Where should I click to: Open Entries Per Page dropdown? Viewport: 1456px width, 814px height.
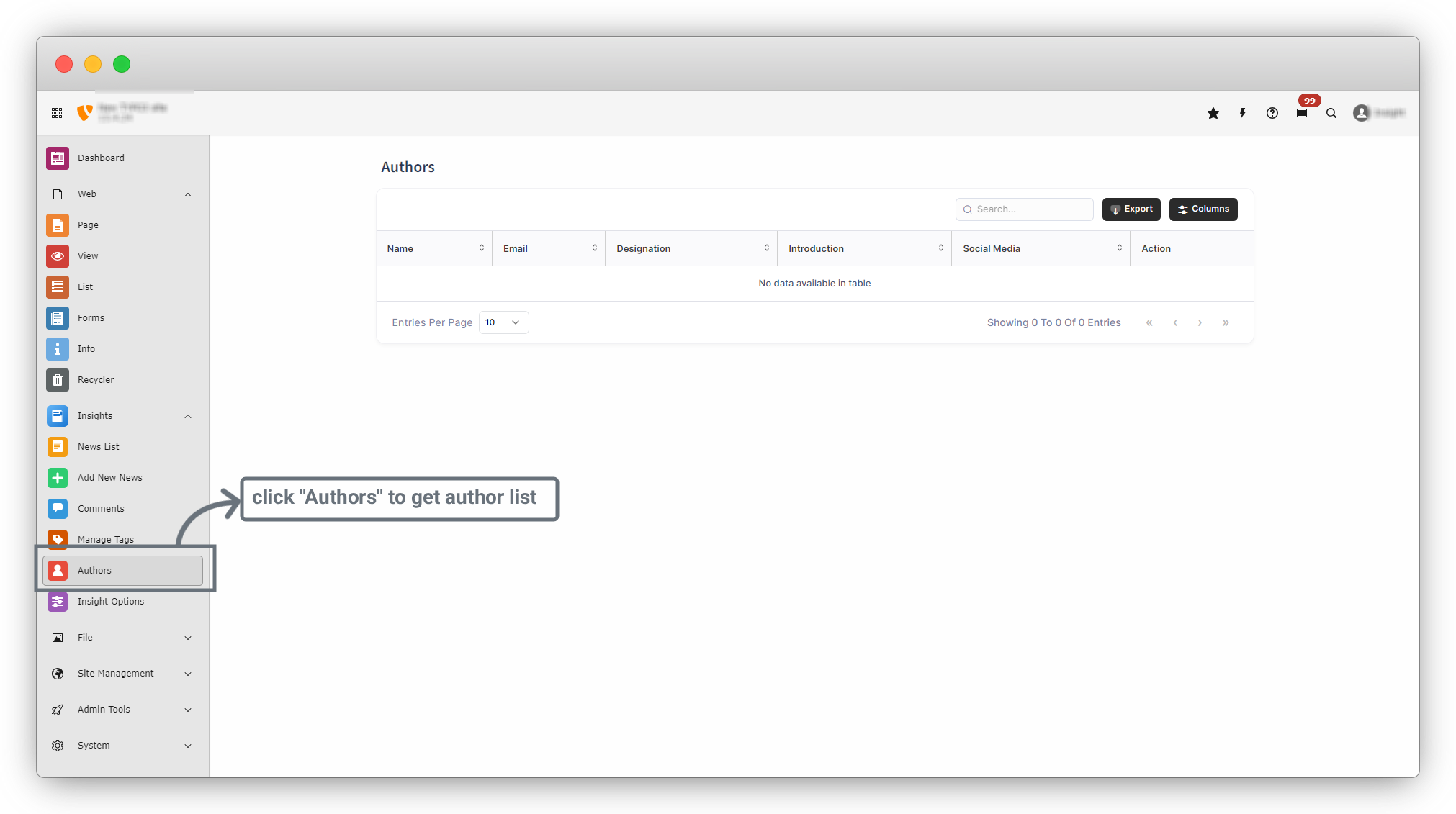pos(503,322)
